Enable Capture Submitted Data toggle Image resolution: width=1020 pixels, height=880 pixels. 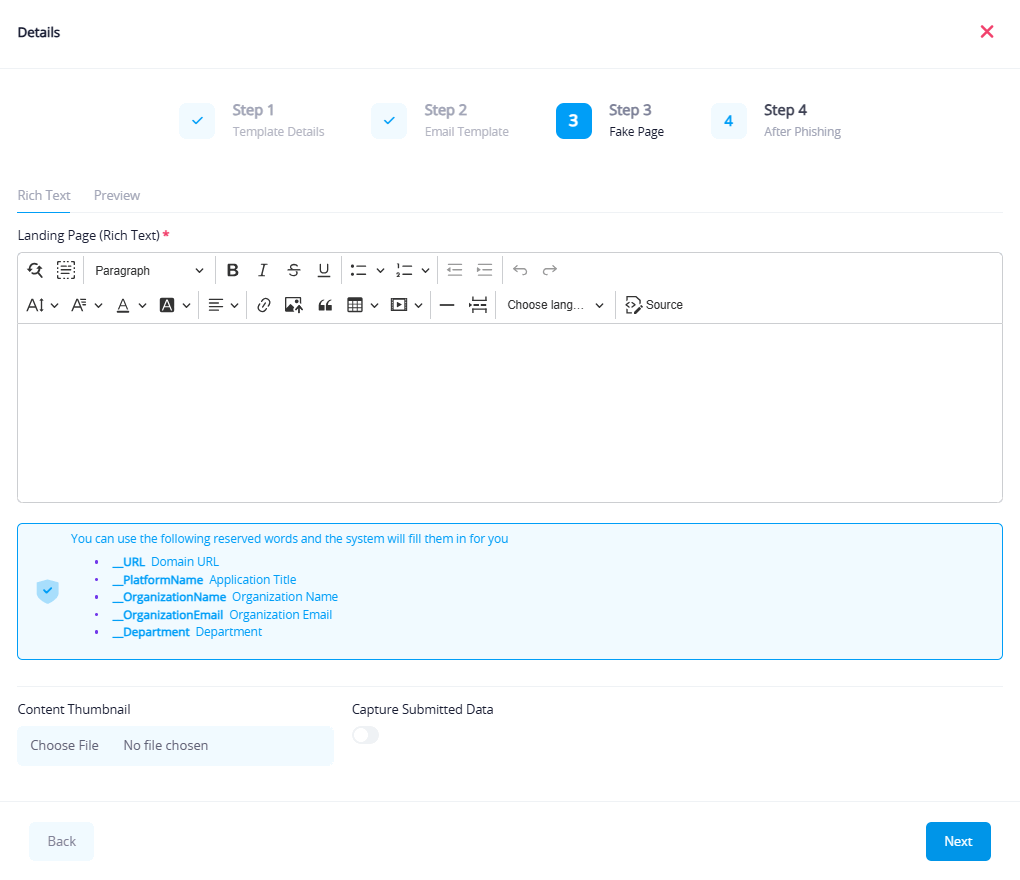pyautogui.click(x=366, y=735)
